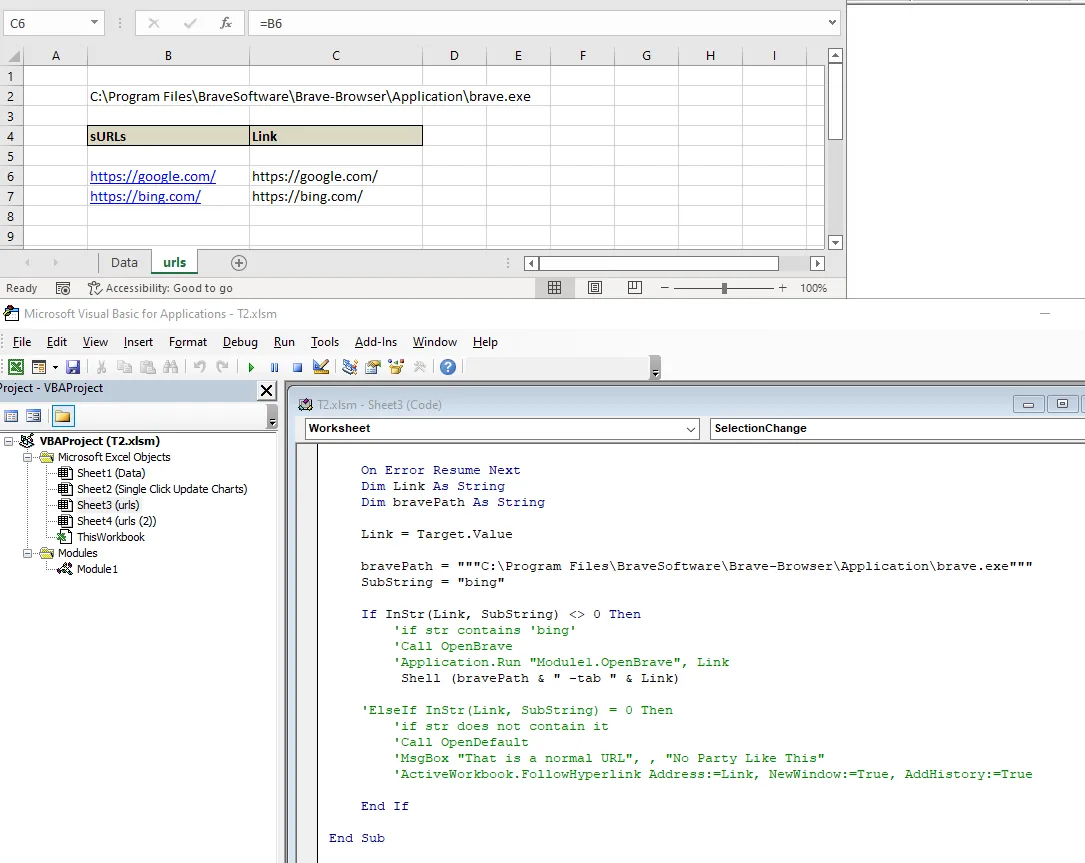Open the Project Explorer toolbar icon
Viewport: 1085px width, 863px height.
pyautogui.click(x=350, y=367)
